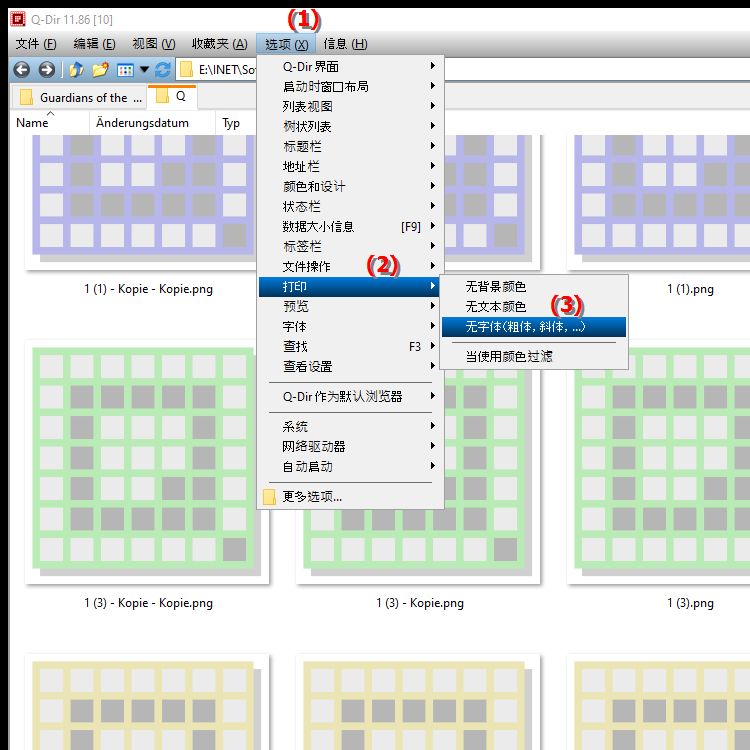The width and height of the screenshot is (750, 750).
Task: Expand the 预览 submenu
Action: 351,306
